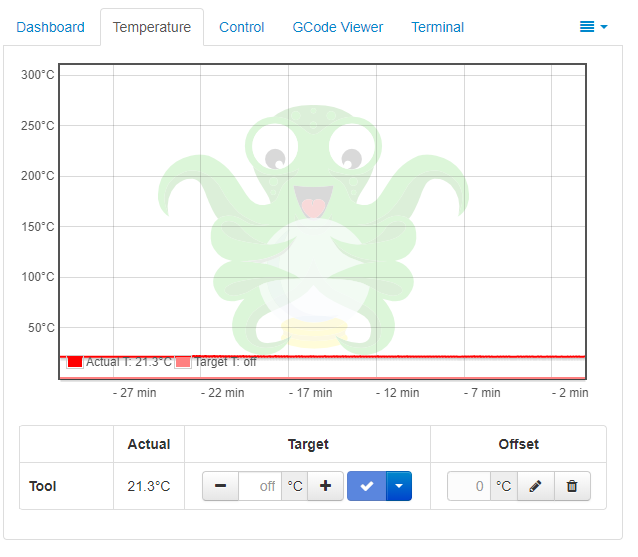This screenshot has width=638, height=557.
Task: Open the Dashboard tab
Action: [x=50, y=27]
